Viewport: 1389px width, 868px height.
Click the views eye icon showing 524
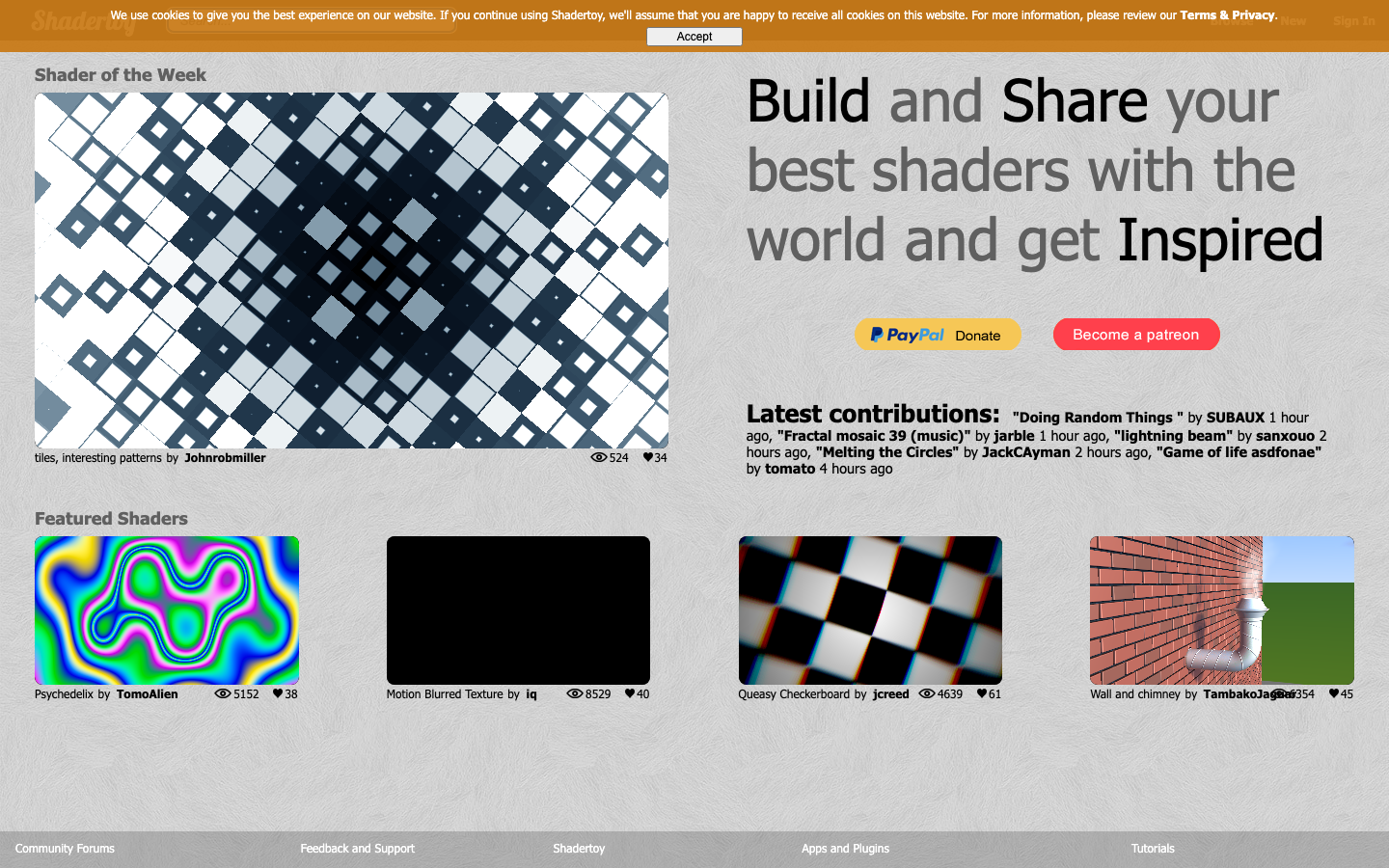click(598, 458)
